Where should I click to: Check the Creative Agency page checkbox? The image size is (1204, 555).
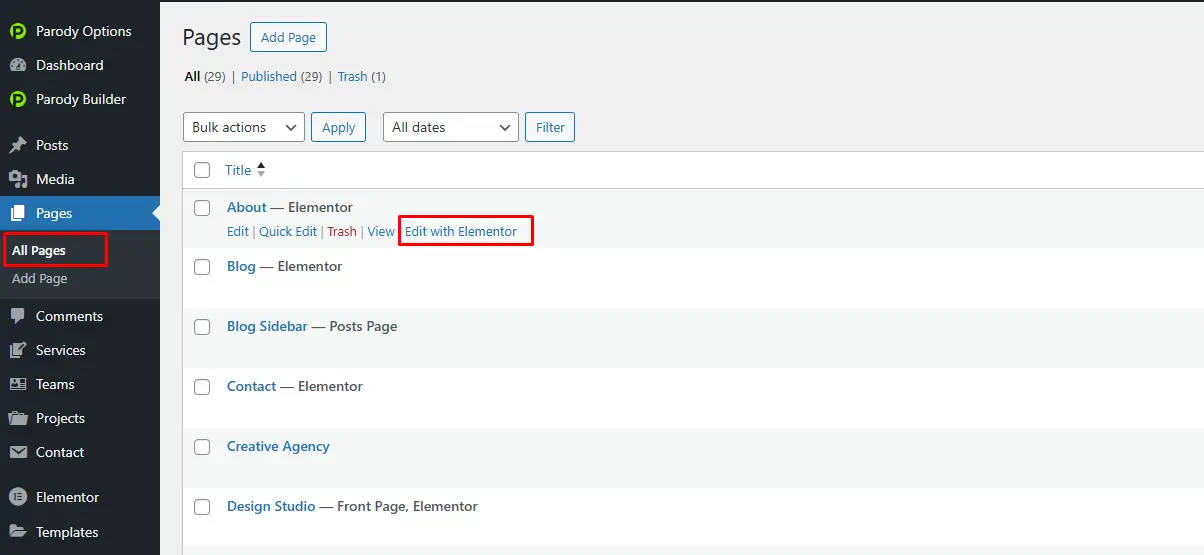pyautogui.click(x=202, y=447)
